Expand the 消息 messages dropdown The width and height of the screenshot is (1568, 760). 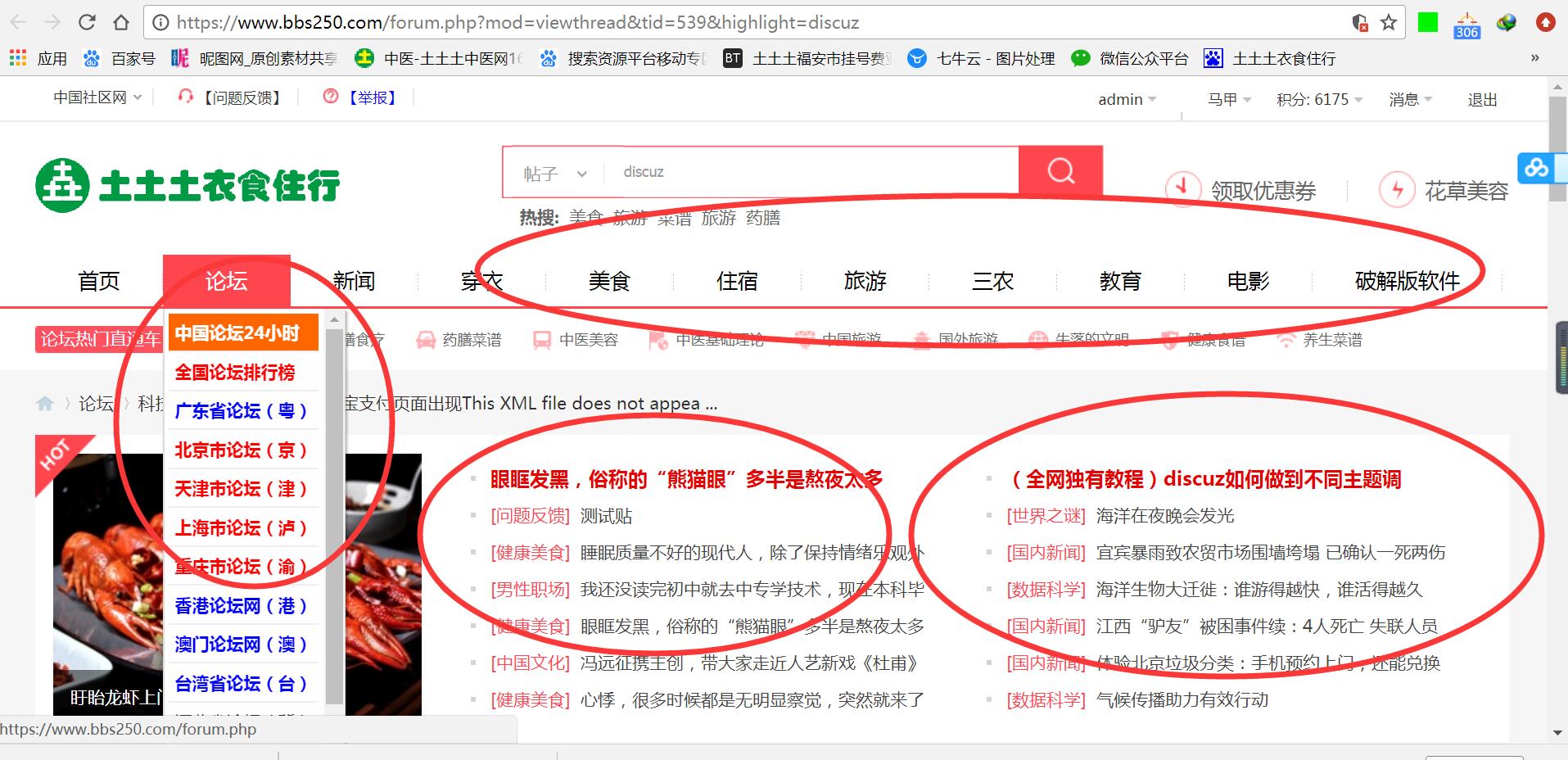tap(1410, 99)
